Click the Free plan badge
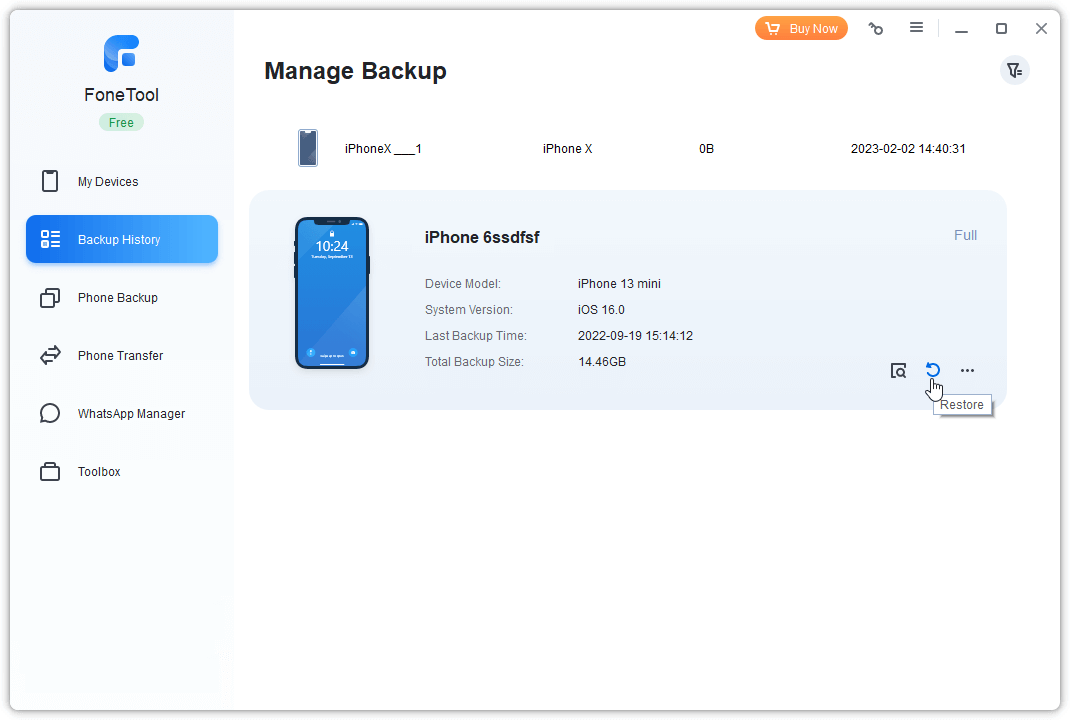 point(121,123)
